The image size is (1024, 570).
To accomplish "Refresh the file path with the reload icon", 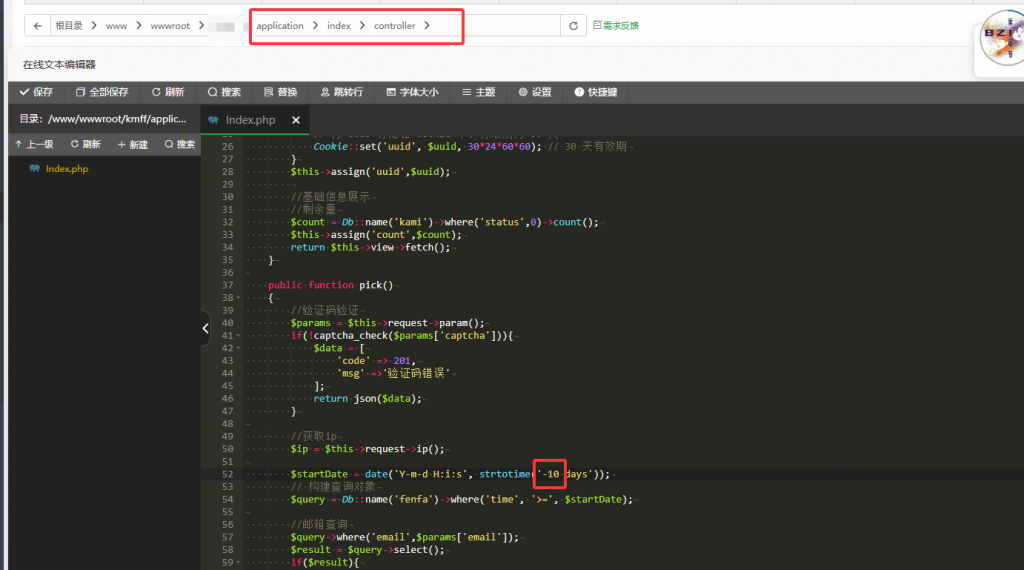I will click(x=573, y=25).
